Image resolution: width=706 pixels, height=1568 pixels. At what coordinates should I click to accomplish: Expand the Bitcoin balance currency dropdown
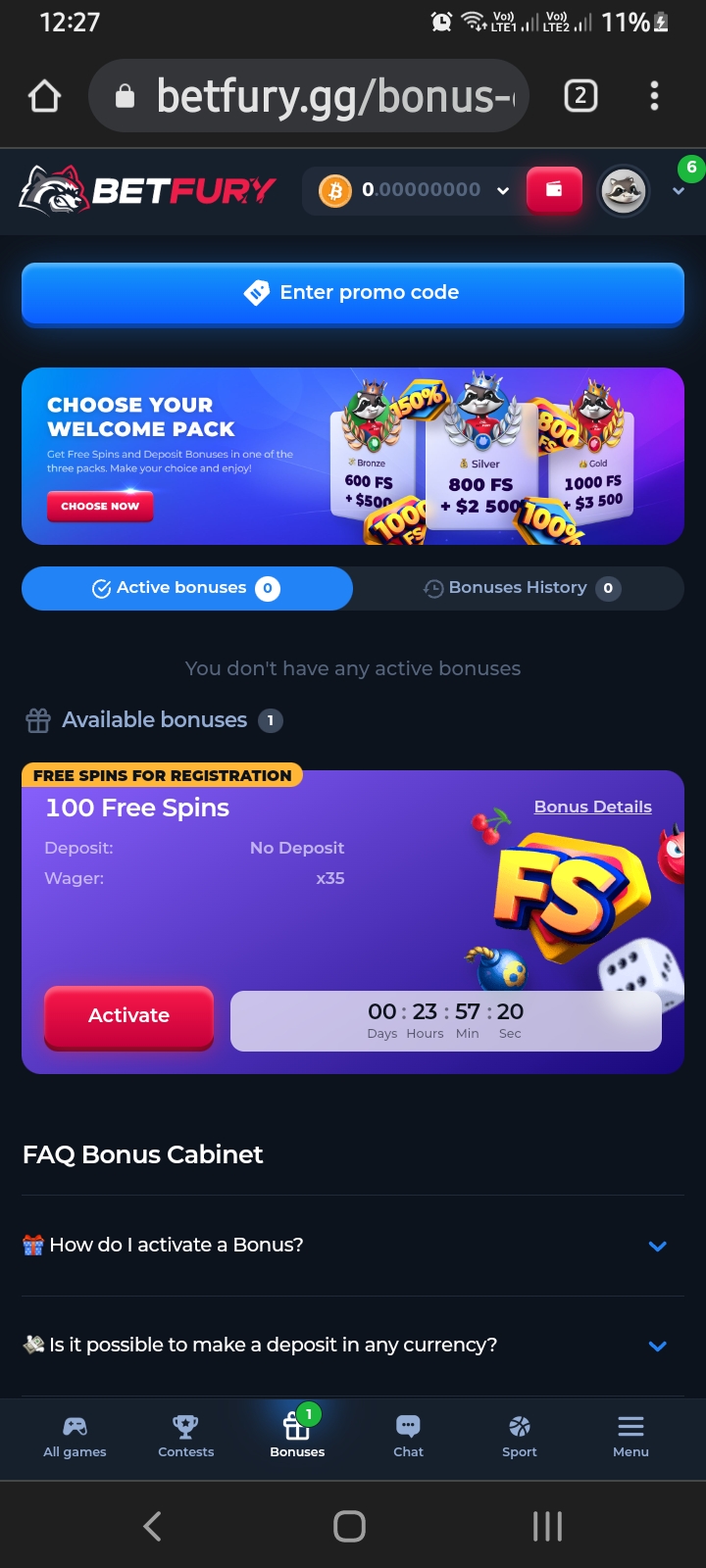tap(503, 190)
